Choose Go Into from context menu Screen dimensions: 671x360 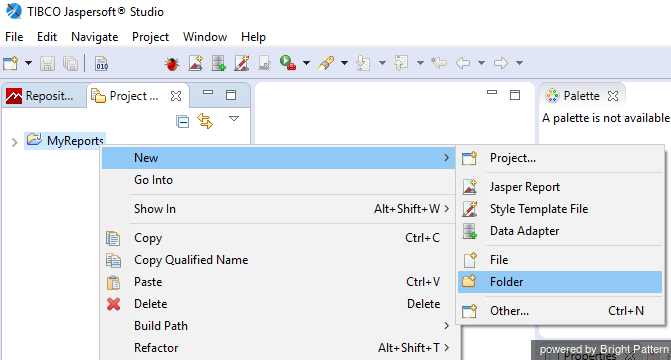click(278, 180)
